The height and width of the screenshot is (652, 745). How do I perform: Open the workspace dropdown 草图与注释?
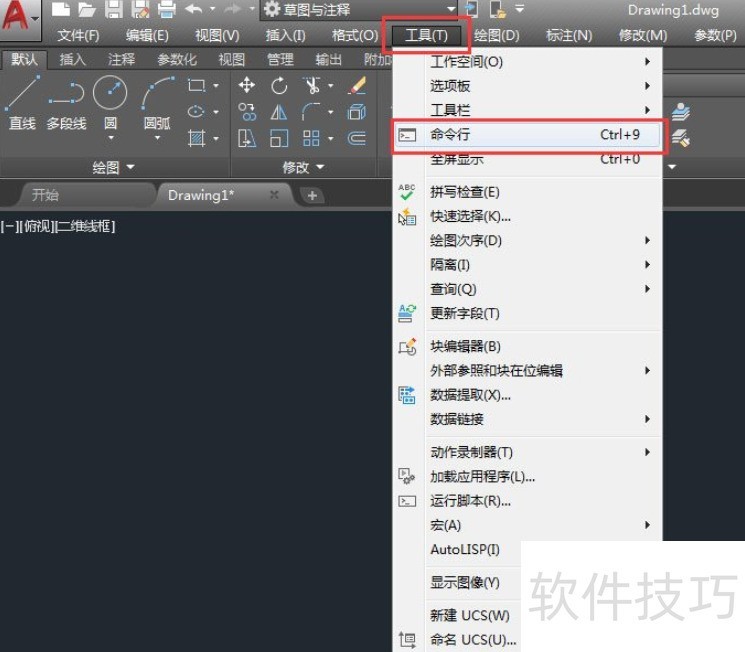[359, 10]
